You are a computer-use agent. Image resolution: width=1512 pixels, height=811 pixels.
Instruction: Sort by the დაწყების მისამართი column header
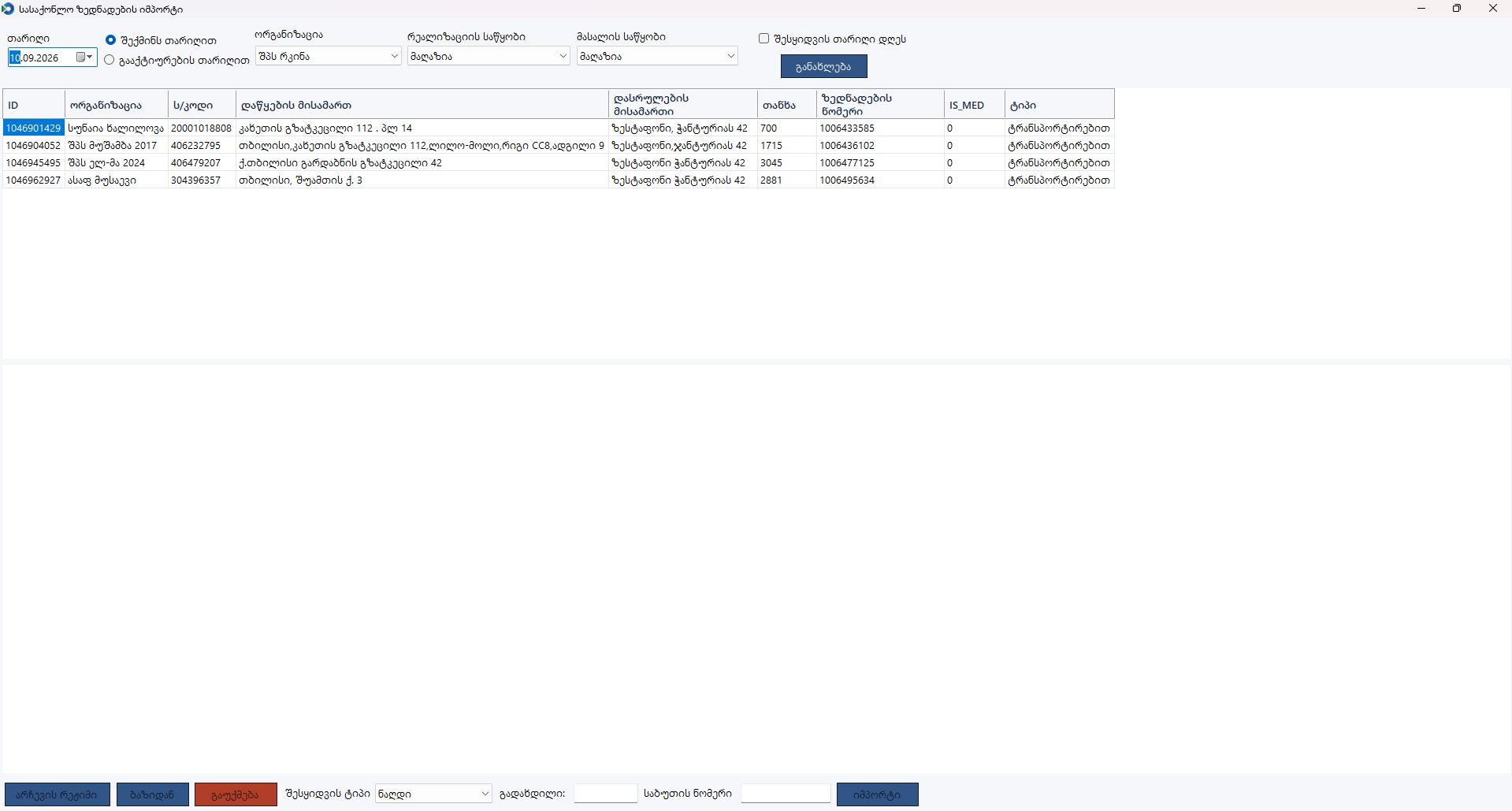pos(422,105)
